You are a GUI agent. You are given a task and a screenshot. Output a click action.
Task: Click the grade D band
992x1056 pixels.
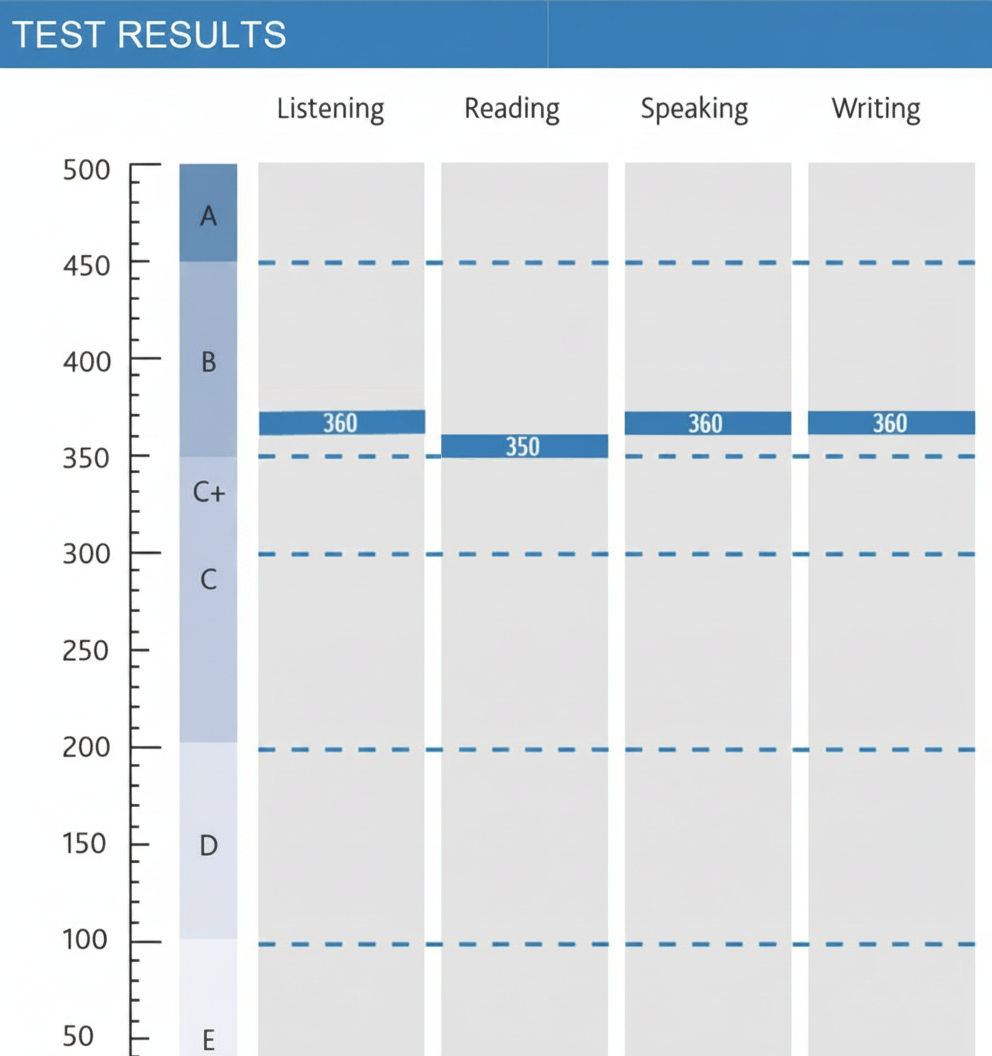[x=208, y=845]
